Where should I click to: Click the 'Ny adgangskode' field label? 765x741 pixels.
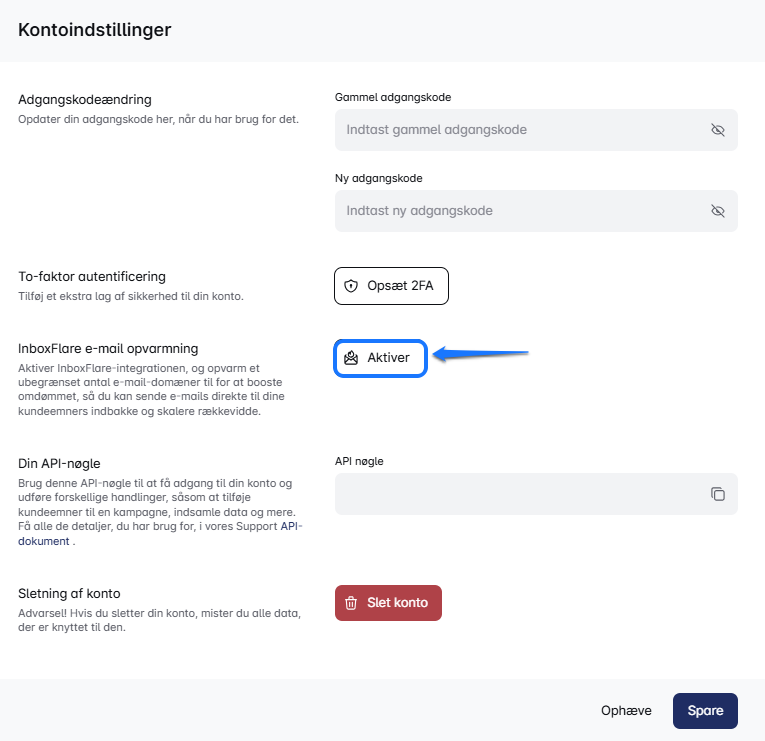click(379, 178)
